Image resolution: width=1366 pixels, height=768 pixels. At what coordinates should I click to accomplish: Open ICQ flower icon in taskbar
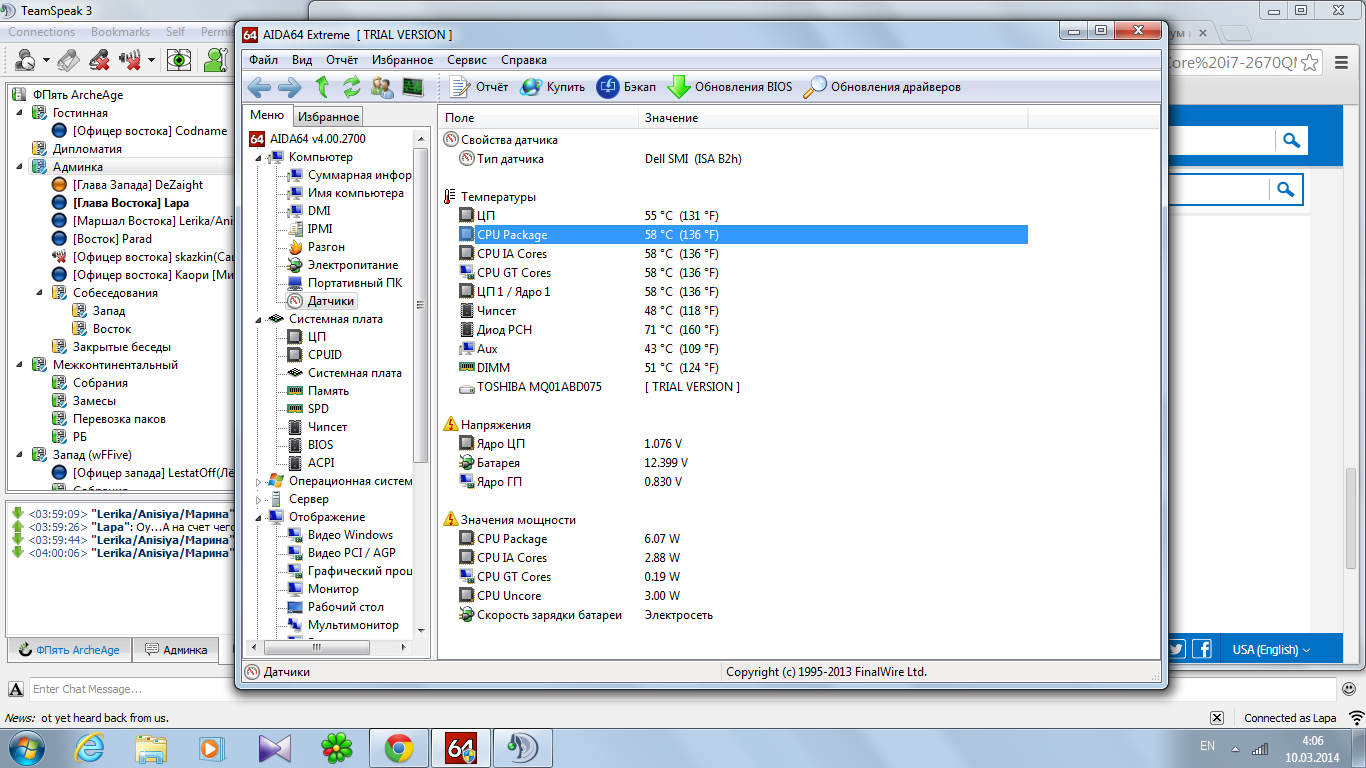click(x=337, y=748)
